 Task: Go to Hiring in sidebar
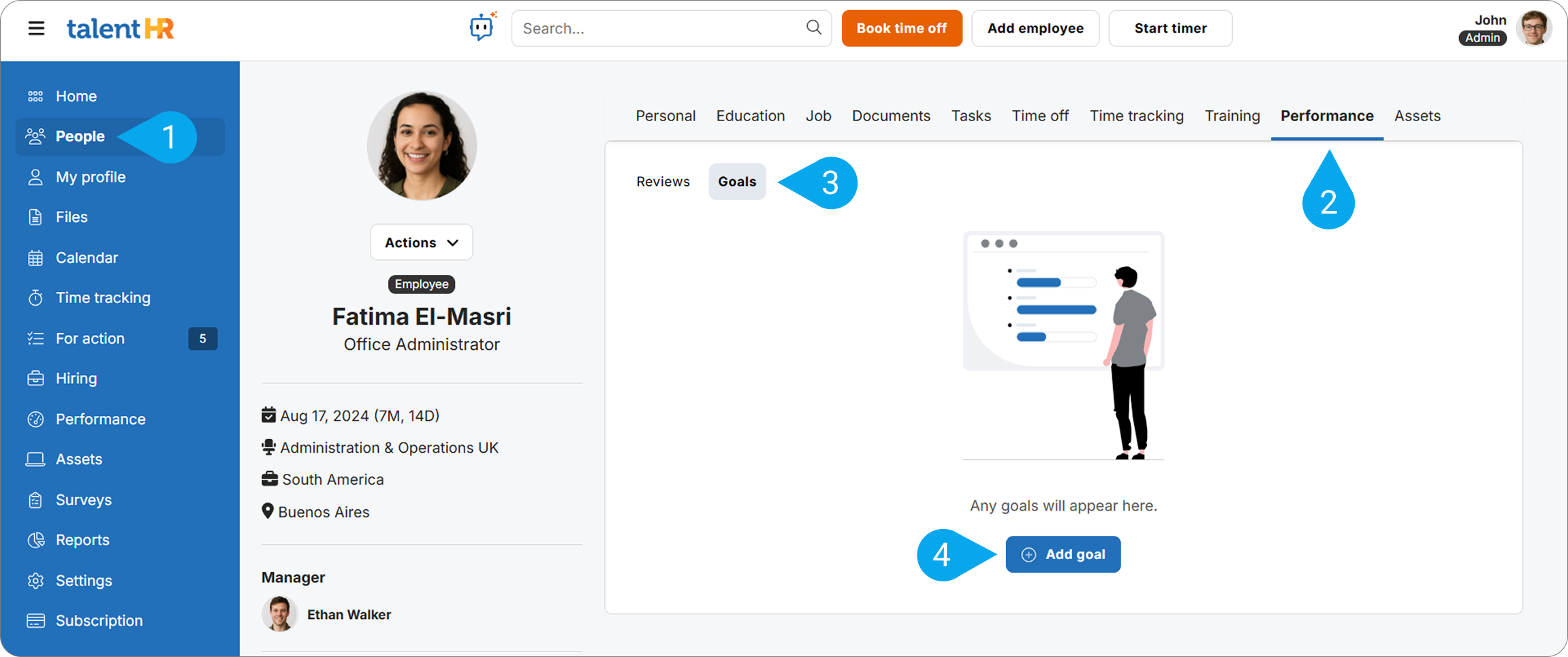pyautogui.click(x=76, y=379)
